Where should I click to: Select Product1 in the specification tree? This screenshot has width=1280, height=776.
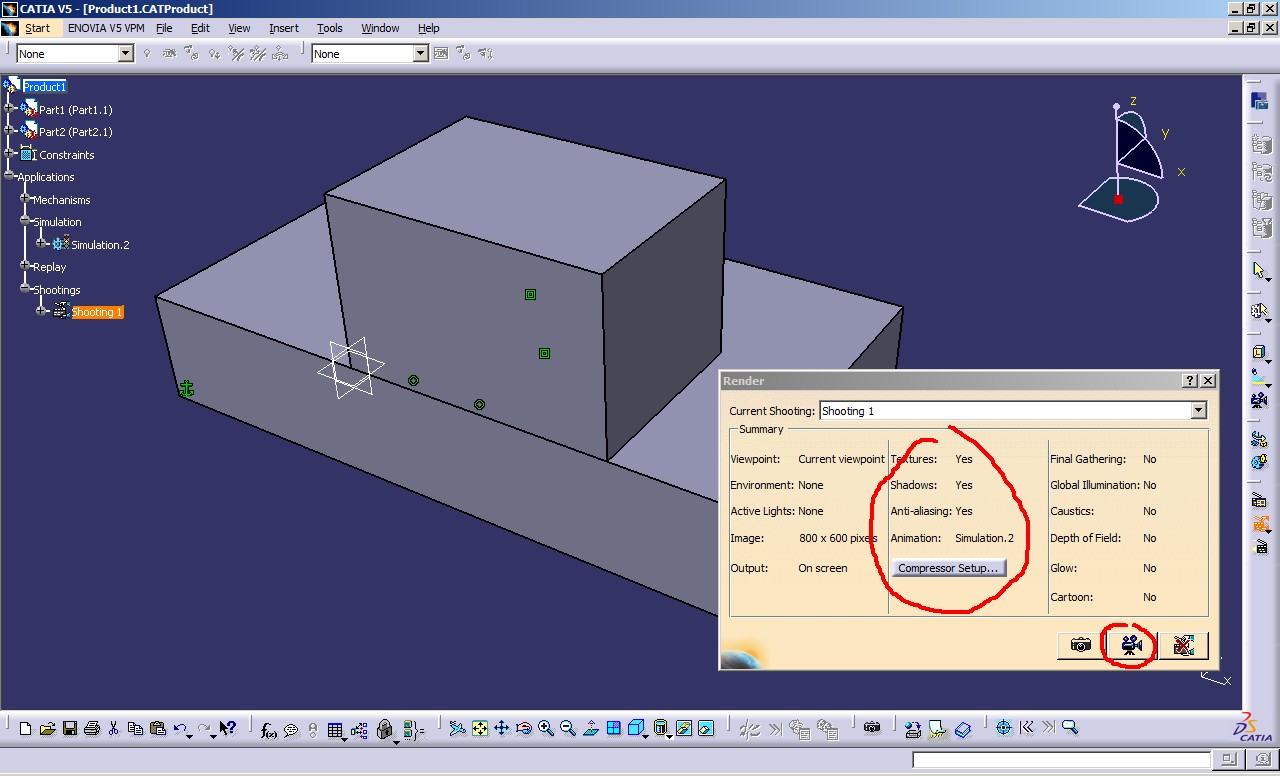(44, 87)
